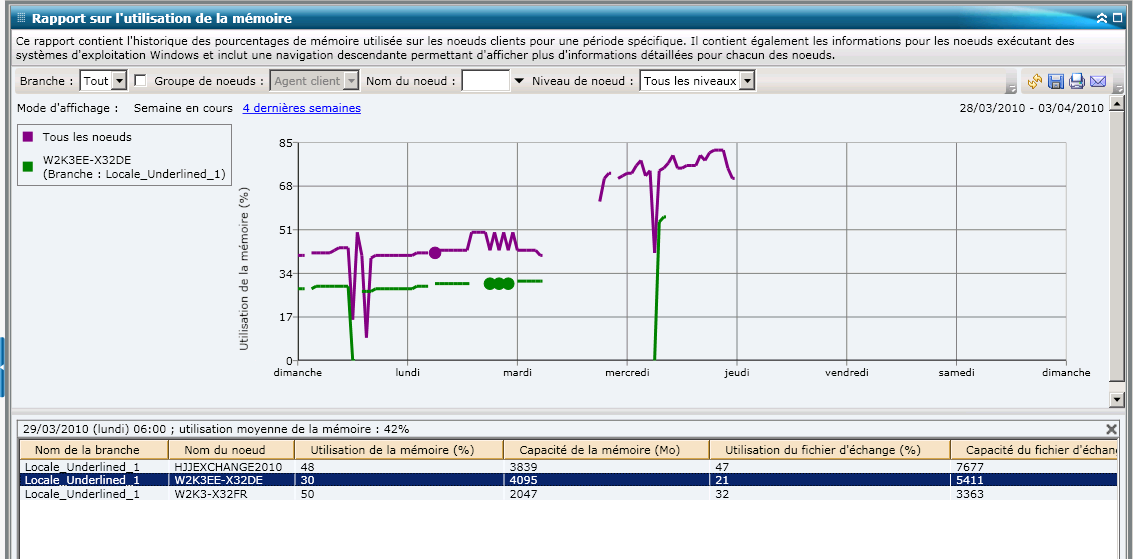Close the details pane with X icon

click(x=1111, y=429)
